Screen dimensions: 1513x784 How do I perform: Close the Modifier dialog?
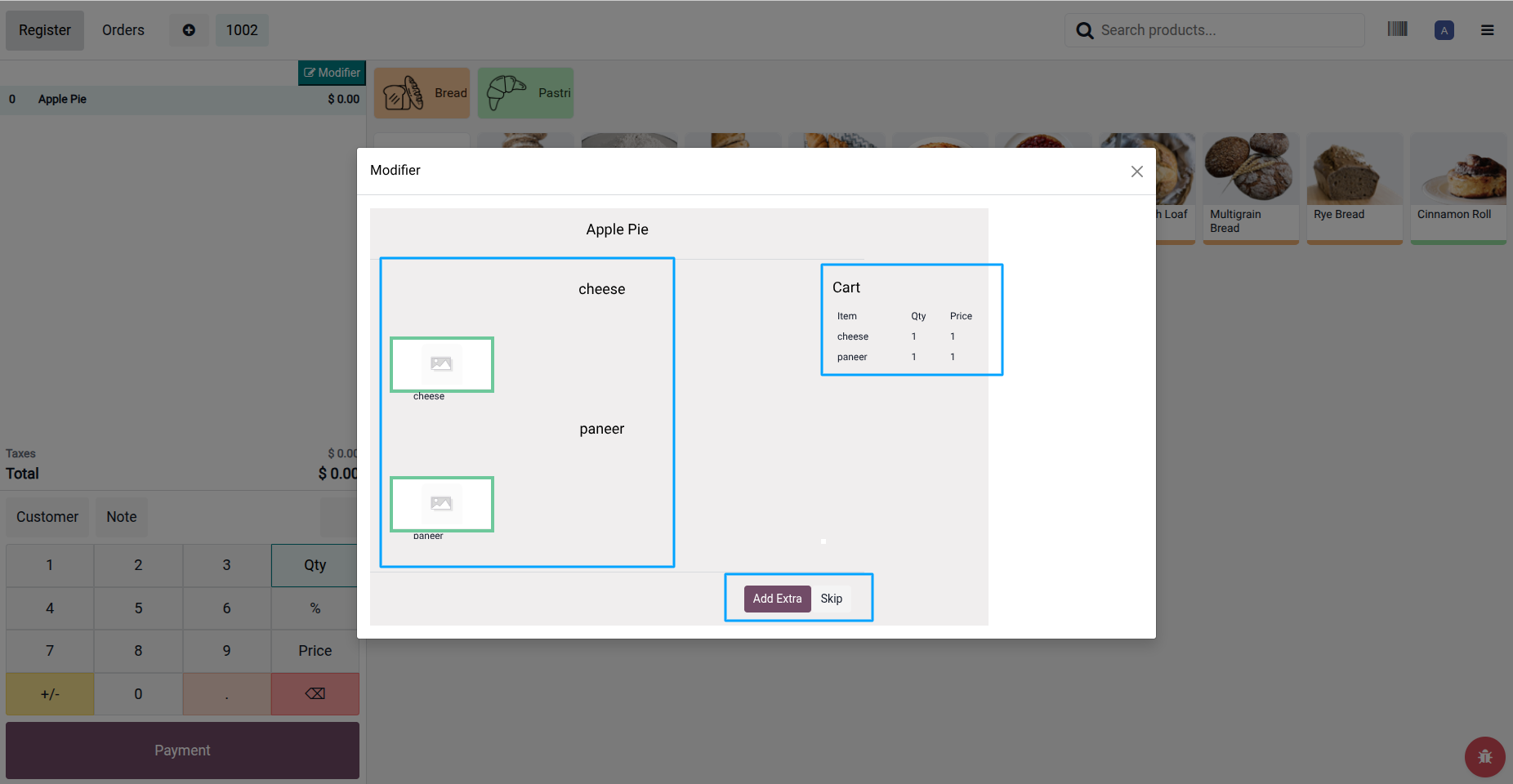click(1136, 171)
